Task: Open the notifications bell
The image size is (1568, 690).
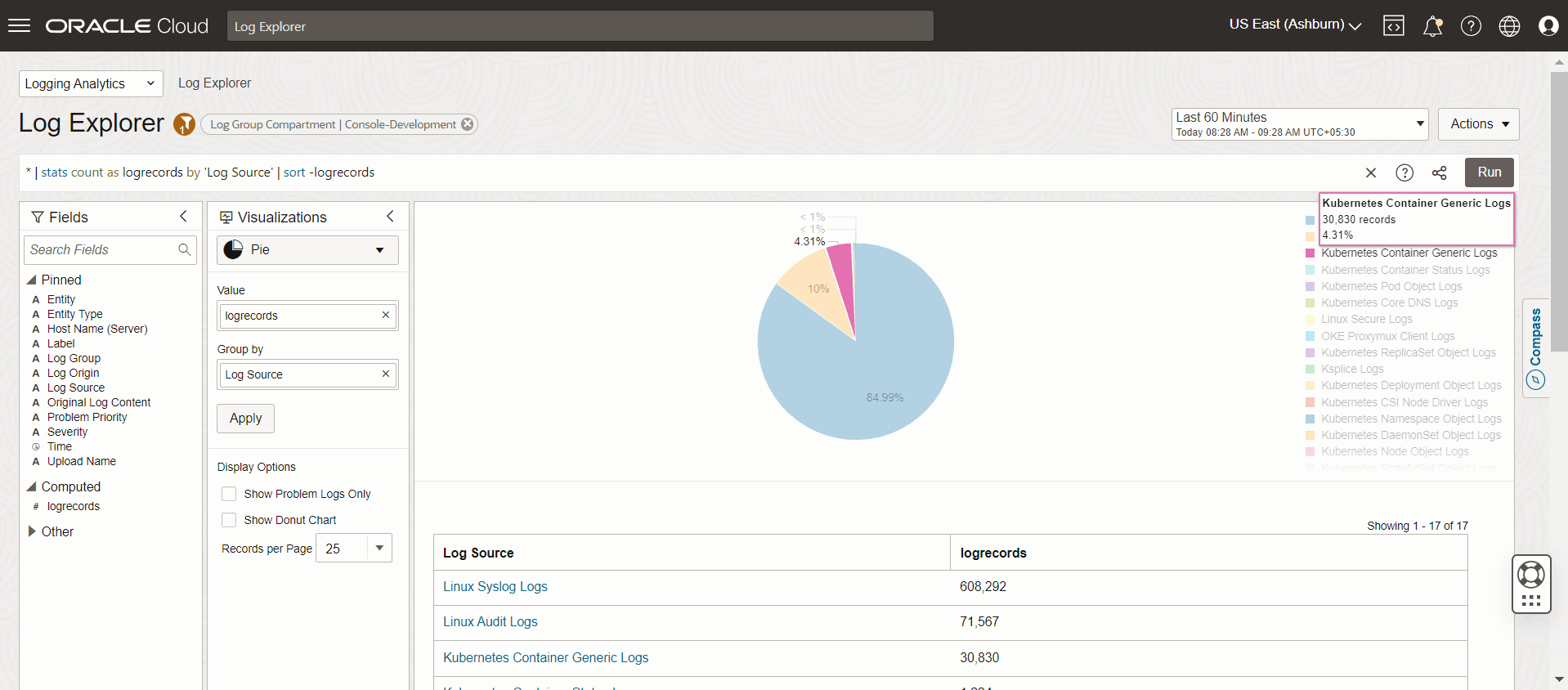Action: pos(1432,26)
